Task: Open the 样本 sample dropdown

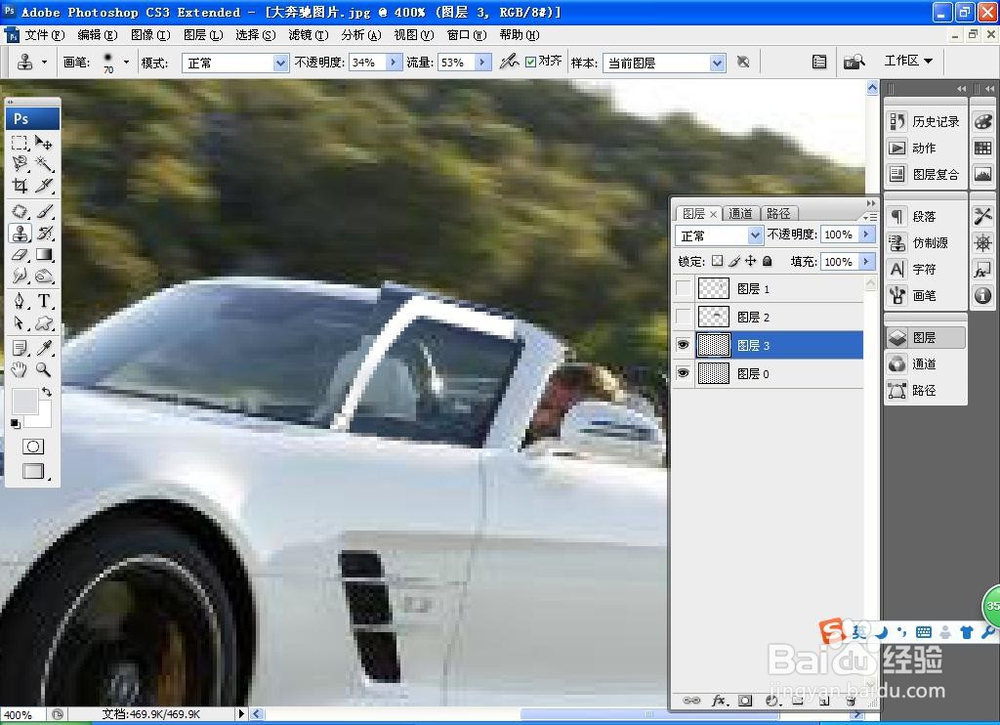Action: click(717, 62)
